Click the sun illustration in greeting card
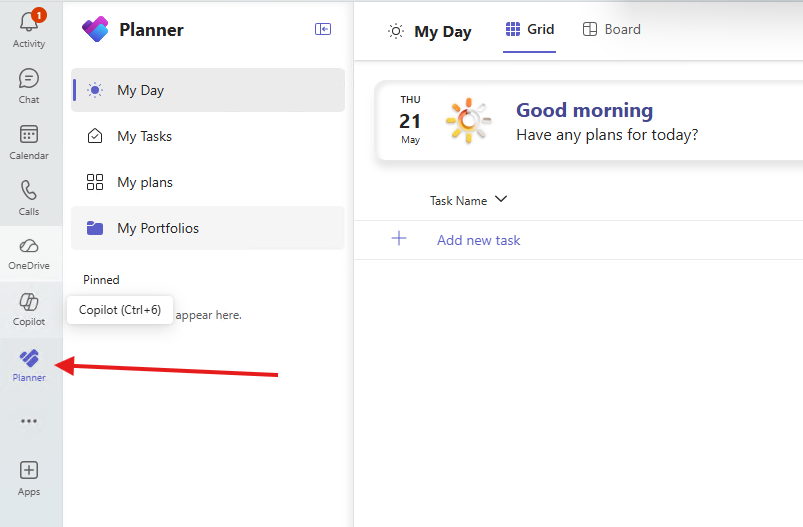This screenshot has width=803, height=527. 468,121
